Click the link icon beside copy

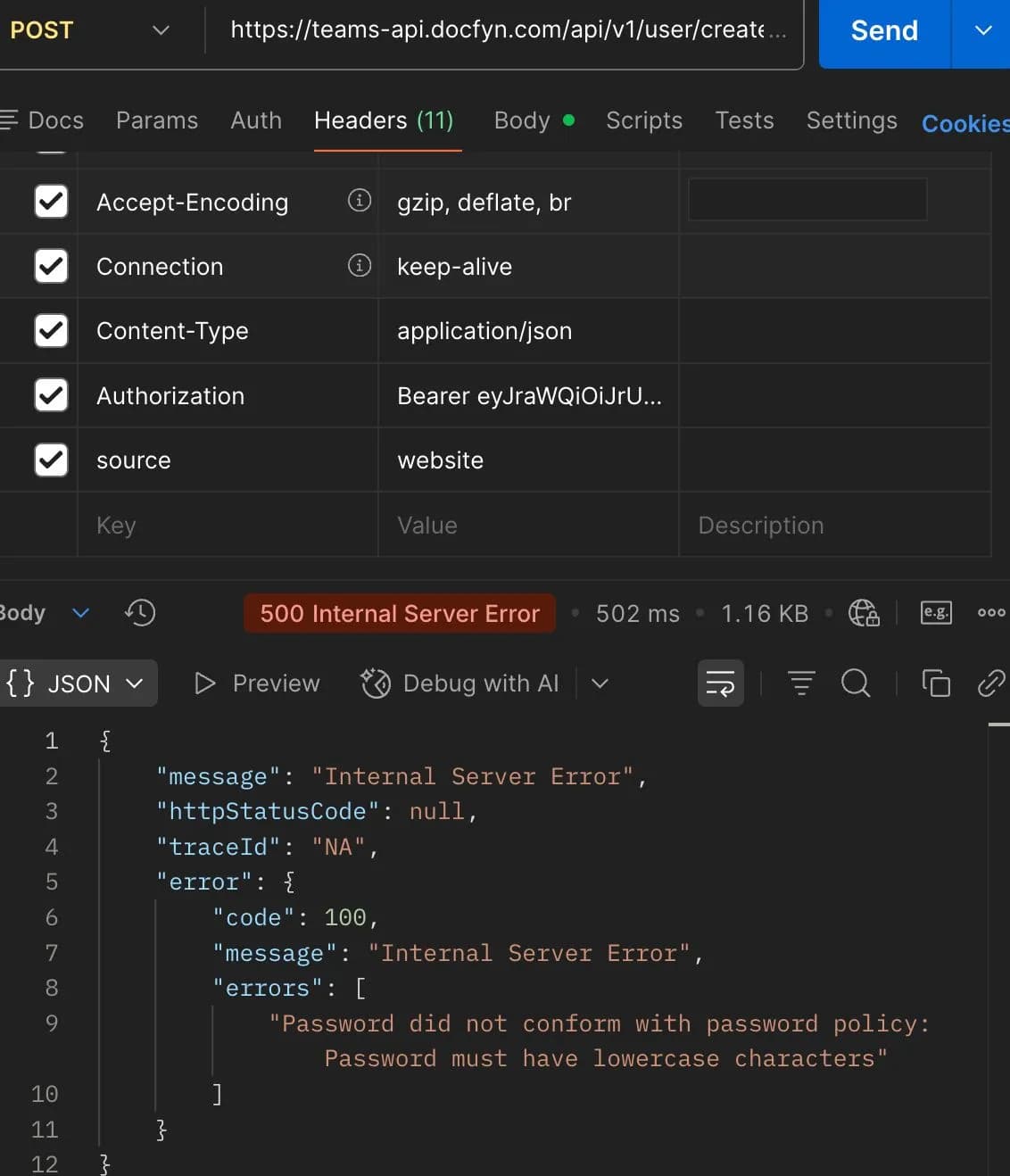tap(991, 683)
